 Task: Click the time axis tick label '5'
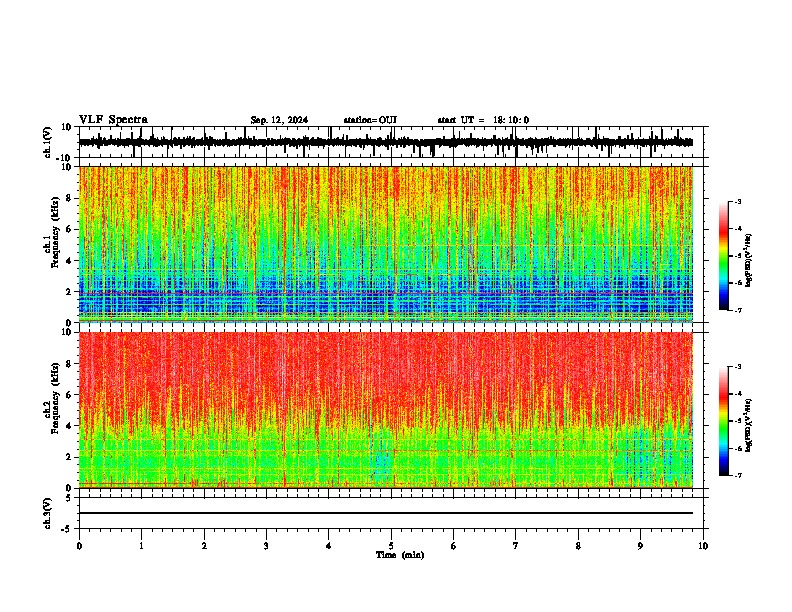(391, 546)
